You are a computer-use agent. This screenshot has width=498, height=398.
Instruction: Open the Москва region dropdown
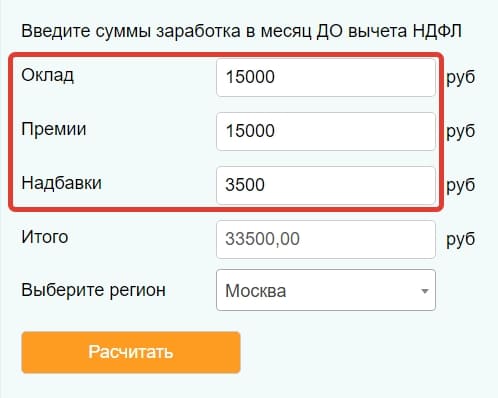coord(326,290)
